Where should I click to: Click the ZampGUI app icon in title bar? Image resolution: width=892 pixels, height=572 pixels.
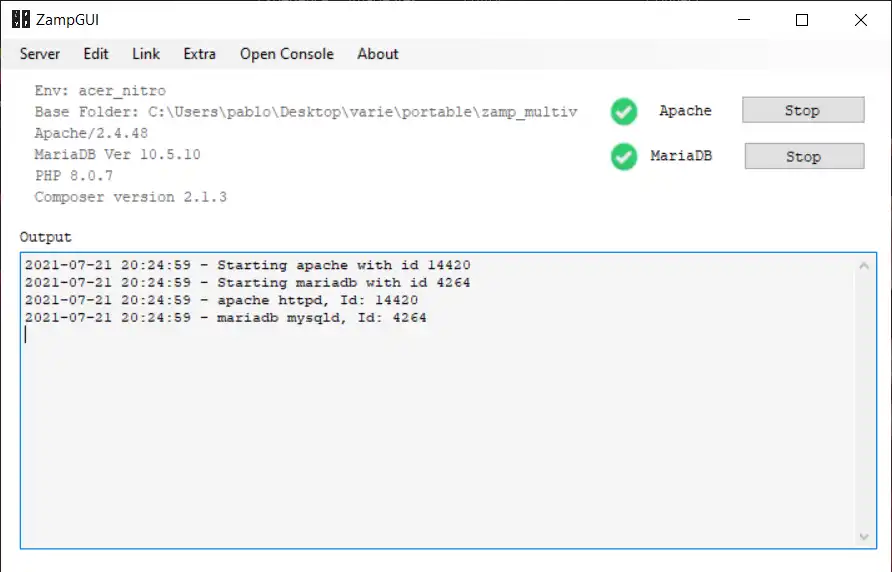[x=20, y=19]
